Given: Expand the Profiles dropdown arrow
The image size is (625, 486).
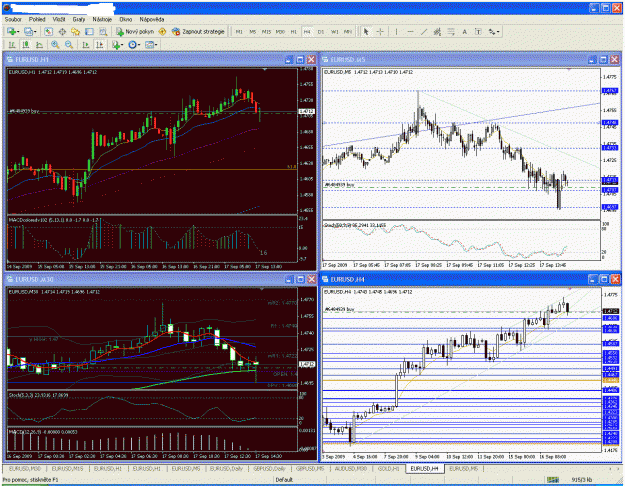Looking at the screenshot, I should 35,32.
